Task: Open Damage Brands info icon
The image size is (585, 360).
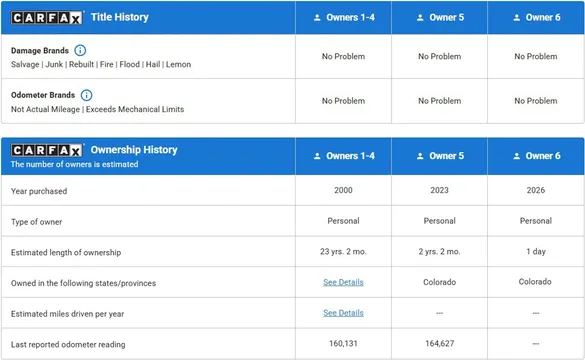Action: (x=80, y=50)
